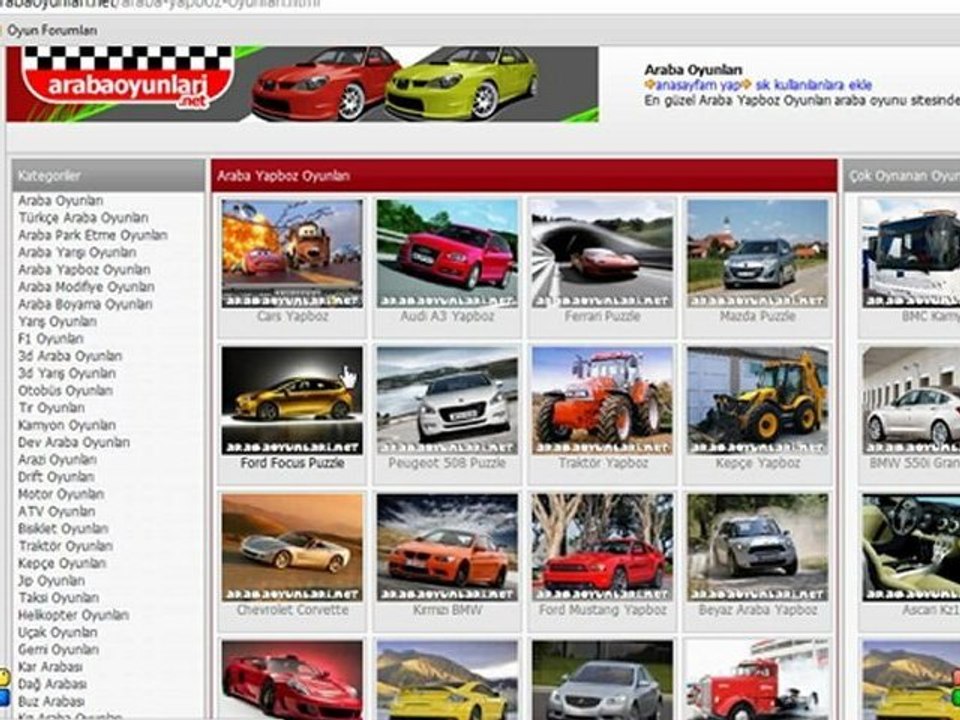Open the white bus thumbnail in Çok Oynanan
Image resolution: width=960 pixels, height=720 pixels.
click(911, 253)
